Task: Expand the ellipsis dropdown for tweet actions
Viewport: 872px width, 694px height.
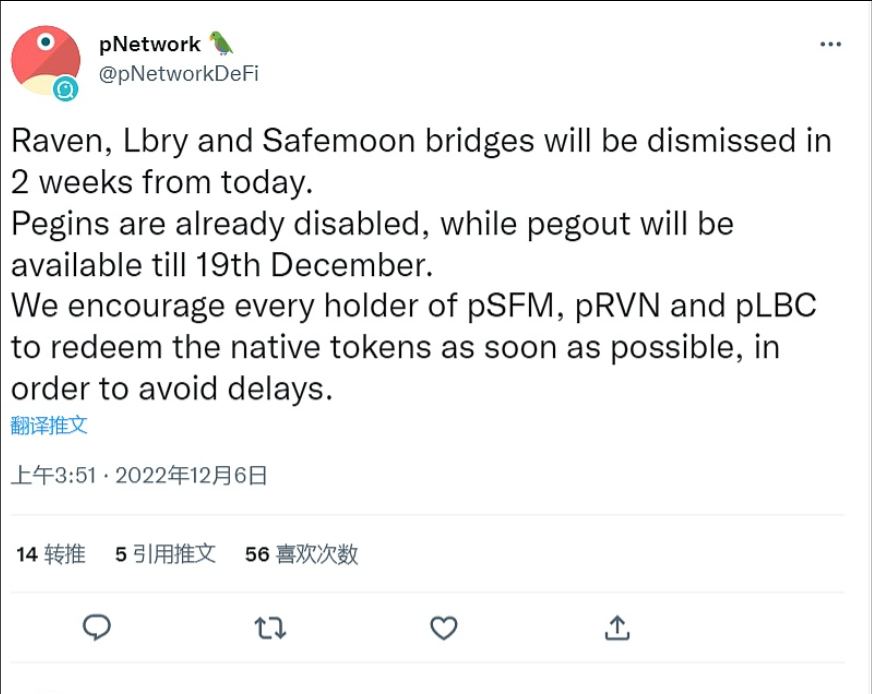Action: pos(830,44)
